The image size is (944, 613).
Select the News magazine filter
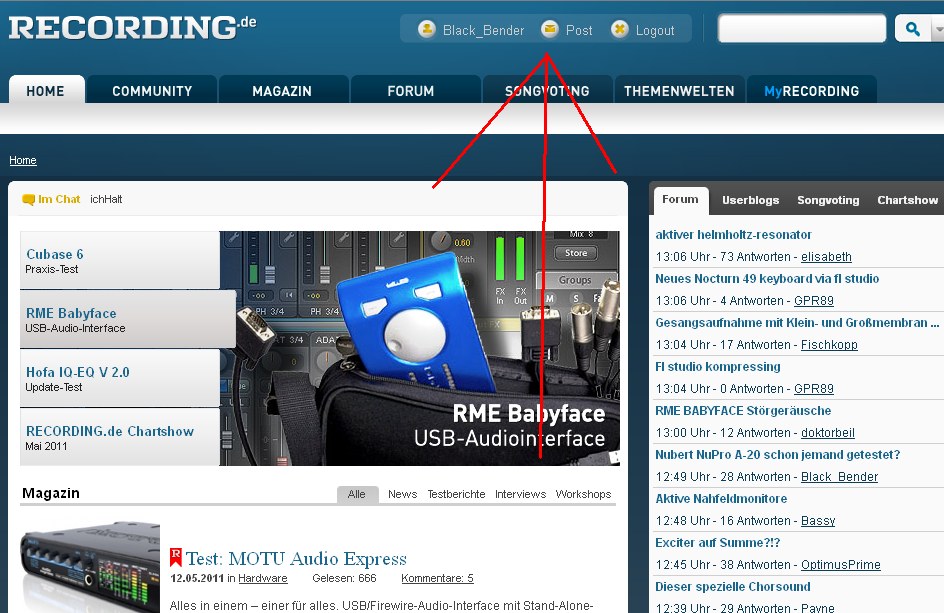pyautogui.click(x=403, y=494)
